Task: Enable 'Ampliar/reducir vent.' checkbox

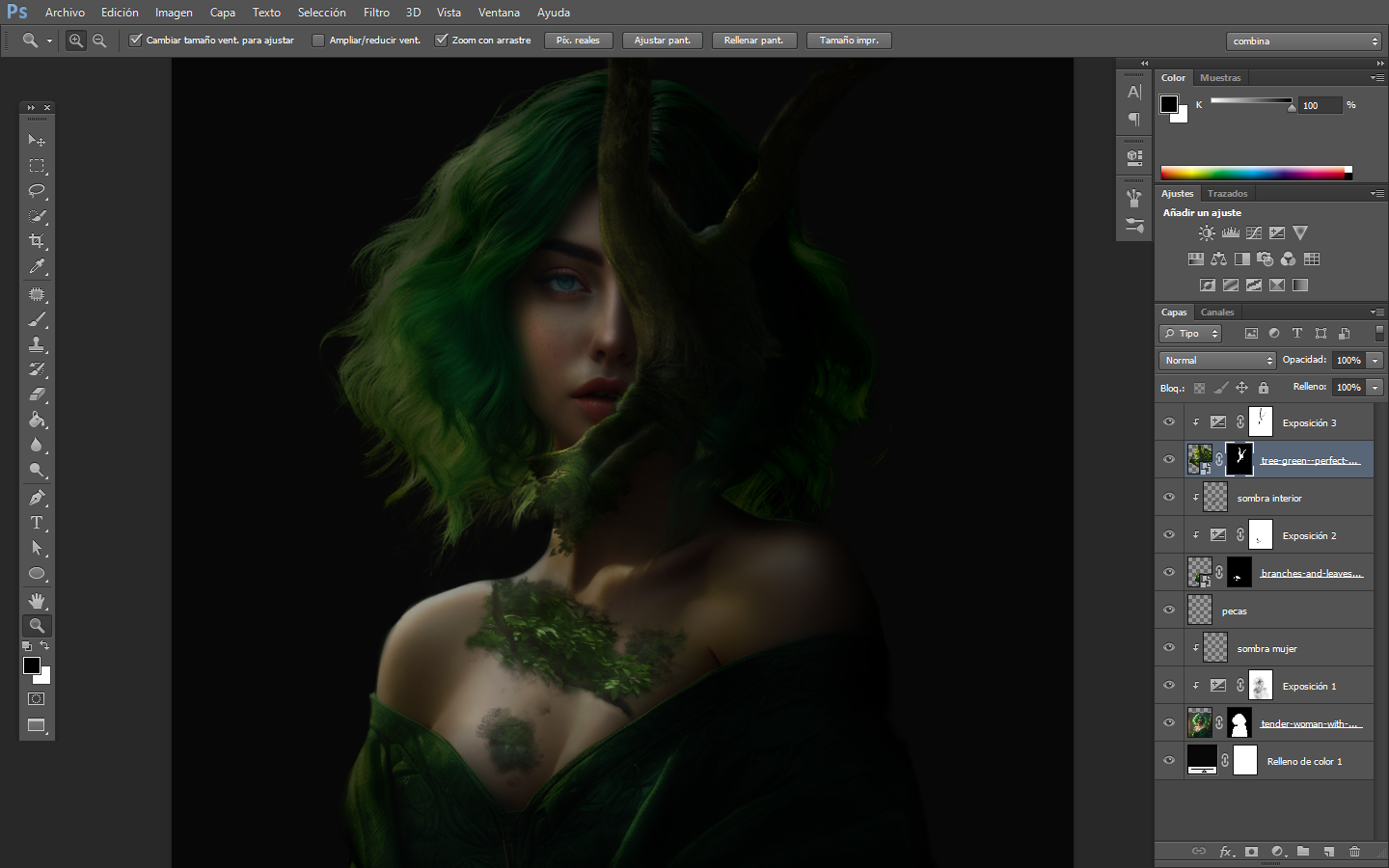Action: (318, 41)
